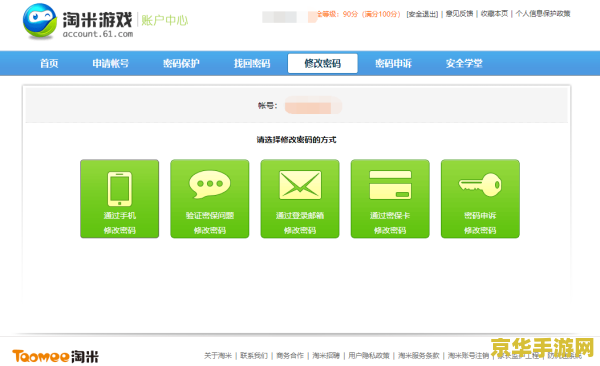Choose 通过手机 修改密码 option
Viewport: 600px width, 366px height.
(119, 199)
